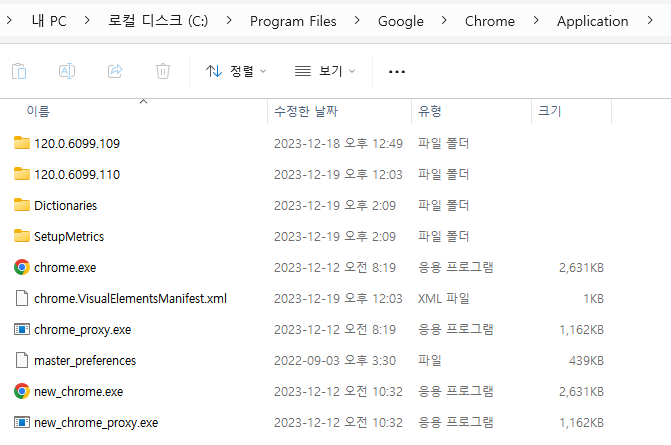
Task: Click 응용 프로그램 type for chrome.exe
Action: tap(456, 267)
